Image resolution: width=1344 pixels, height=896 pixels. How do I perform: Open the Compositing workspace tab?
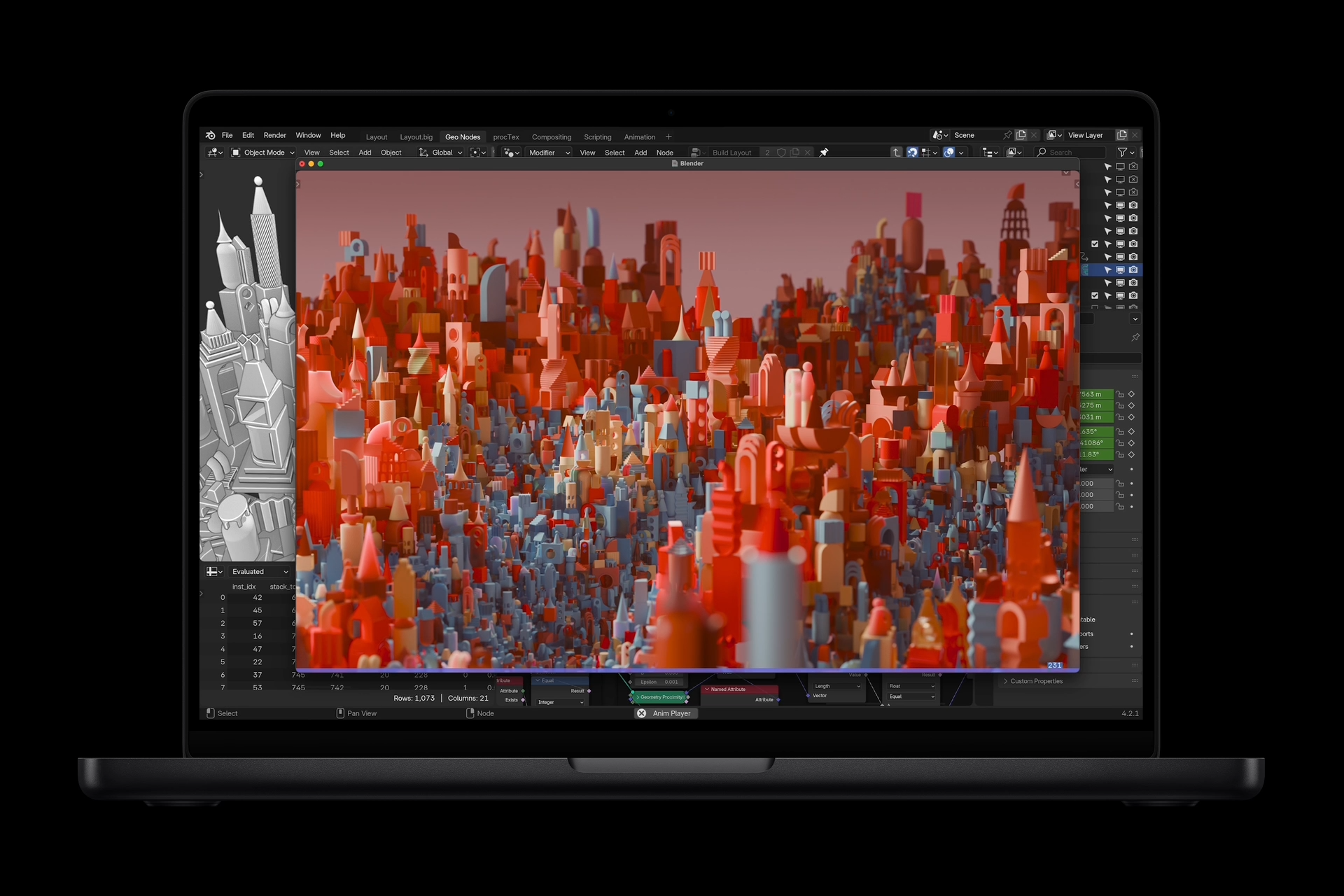pos(550,137)
